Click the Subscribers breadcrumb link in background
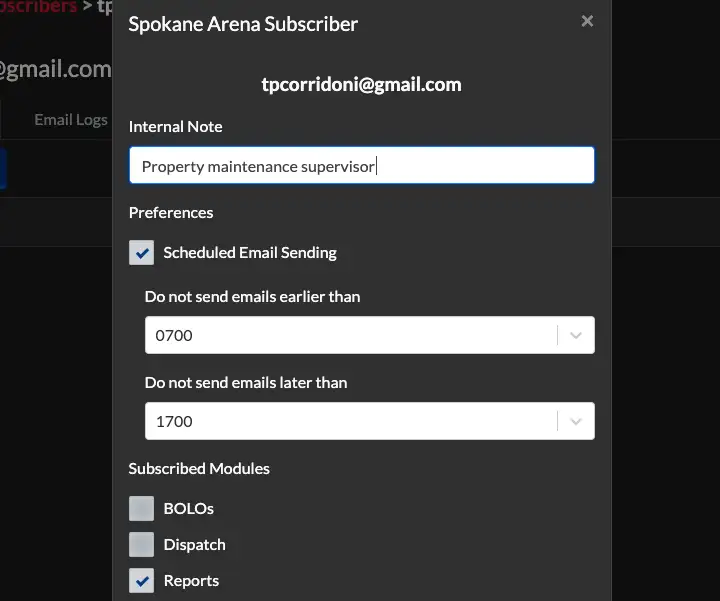Image resolution: width=720 pixels, height=601 pixels. pyautogui.click(x=39, y=6)
